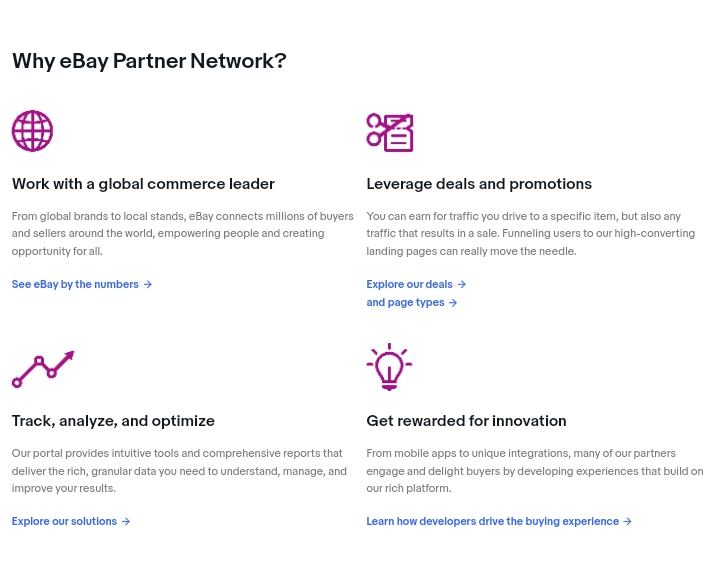The image size is (720, 565).
Task: Click arrow beside Explore our solutions
Action: click(x=126, y=522)
